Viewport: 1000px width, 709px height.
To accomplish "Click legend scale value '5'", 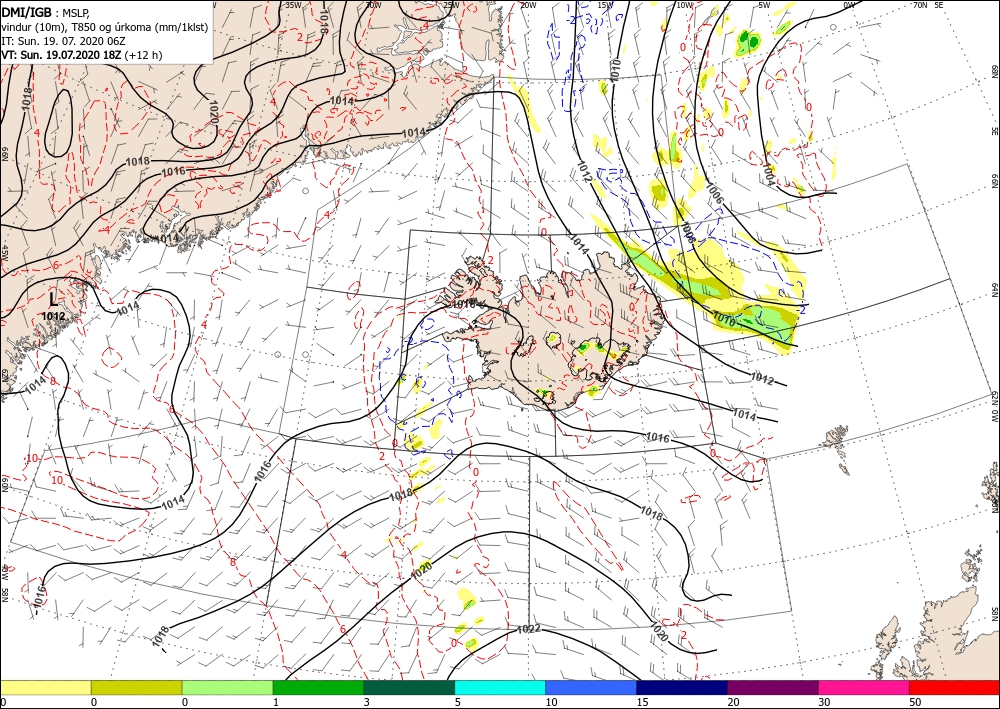I will (x=457, y=702).
